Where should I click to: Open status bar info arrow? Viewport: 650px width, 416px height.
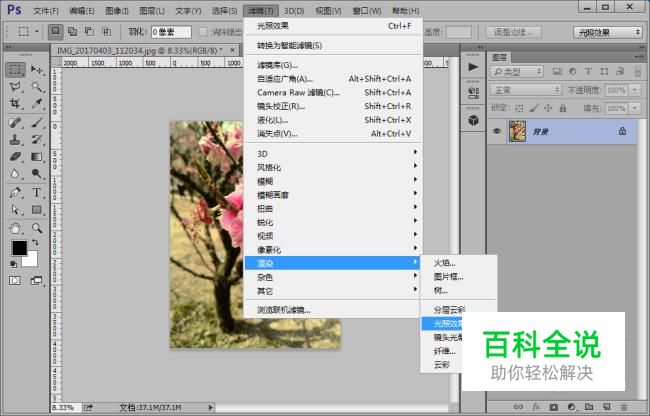point(211,408)
